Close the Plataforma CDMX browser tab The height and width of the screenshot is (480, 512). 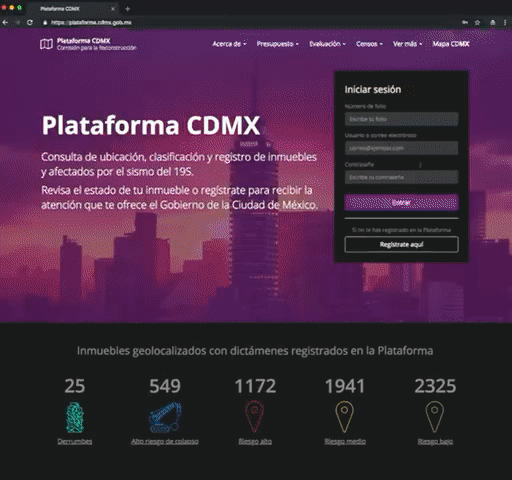tap(113, 9)
